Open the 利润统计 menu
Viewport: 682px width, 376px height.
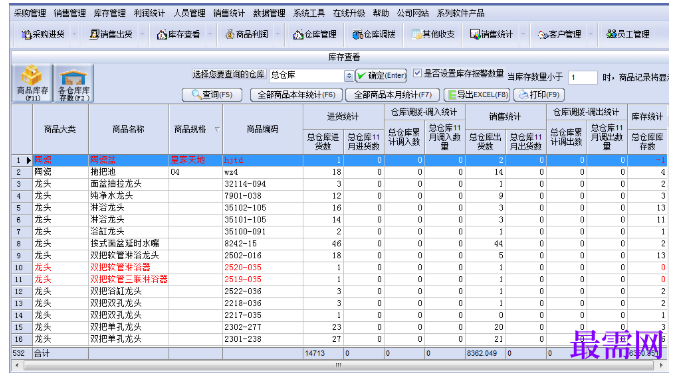click(149, 13)
